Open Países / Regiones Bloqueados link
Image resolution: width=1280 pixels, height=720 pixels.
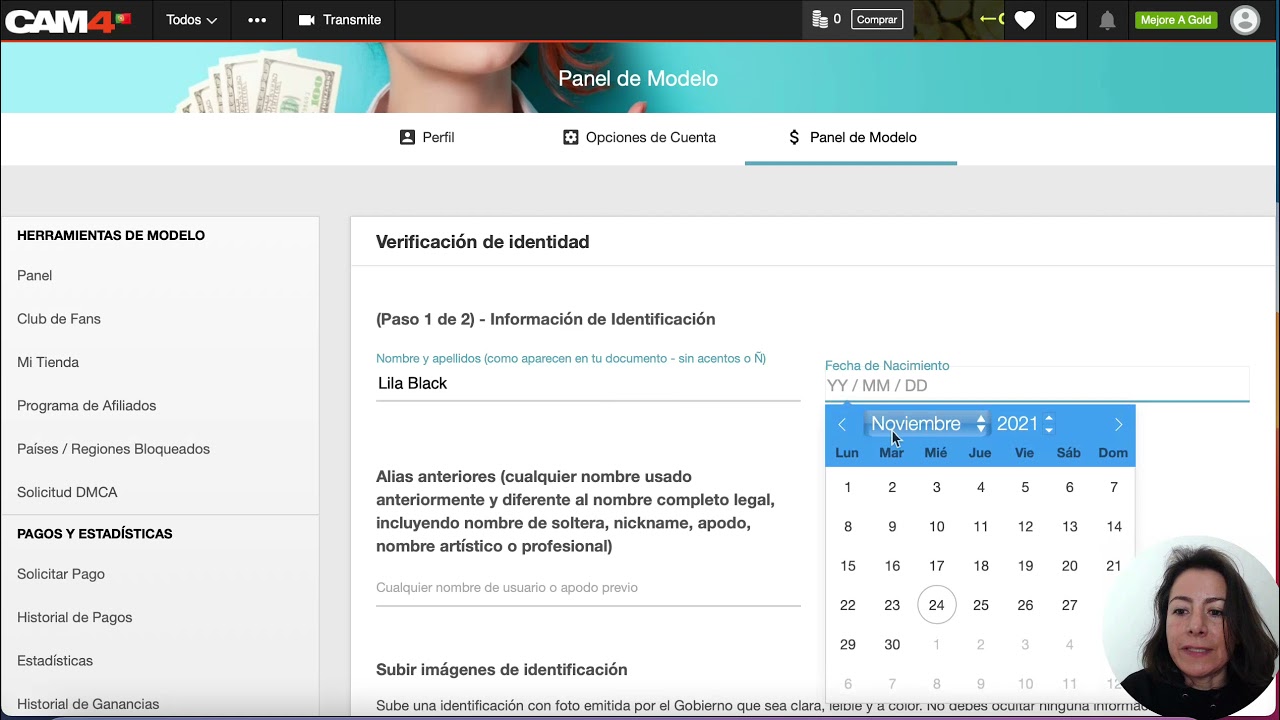coord(113,449)
